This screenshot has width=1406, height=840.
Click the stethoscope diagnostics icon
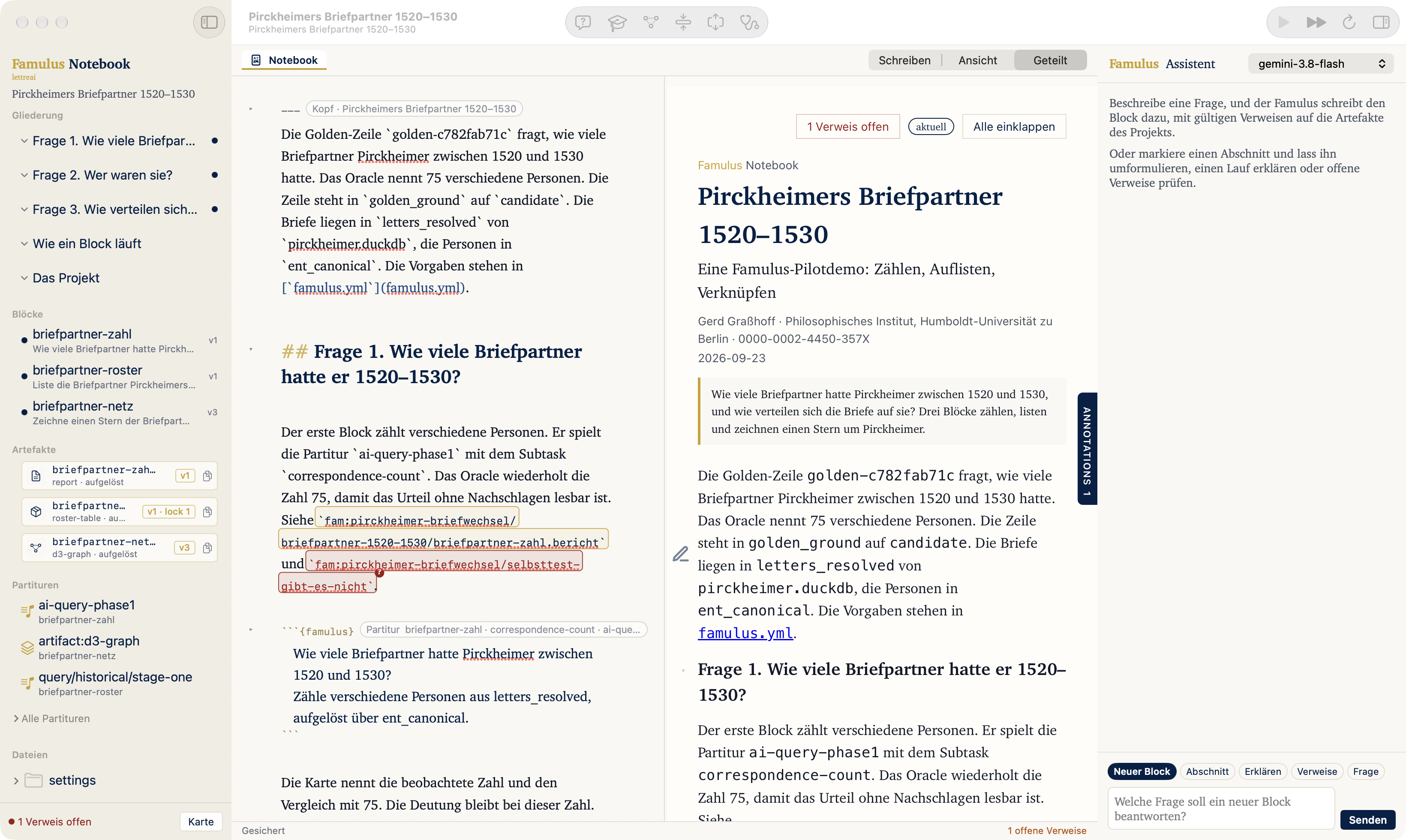click(x=749, y=23)
